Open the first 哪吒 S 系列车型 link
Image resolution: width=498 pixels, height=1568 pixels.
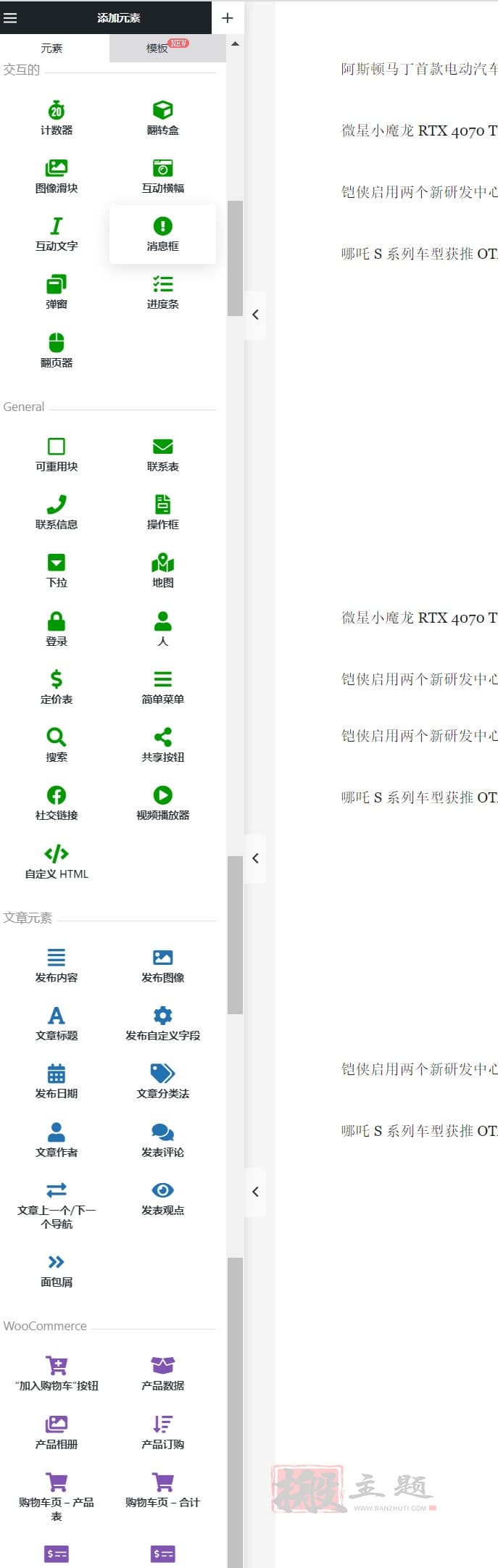pyautogui.click(x=419, y=254)
